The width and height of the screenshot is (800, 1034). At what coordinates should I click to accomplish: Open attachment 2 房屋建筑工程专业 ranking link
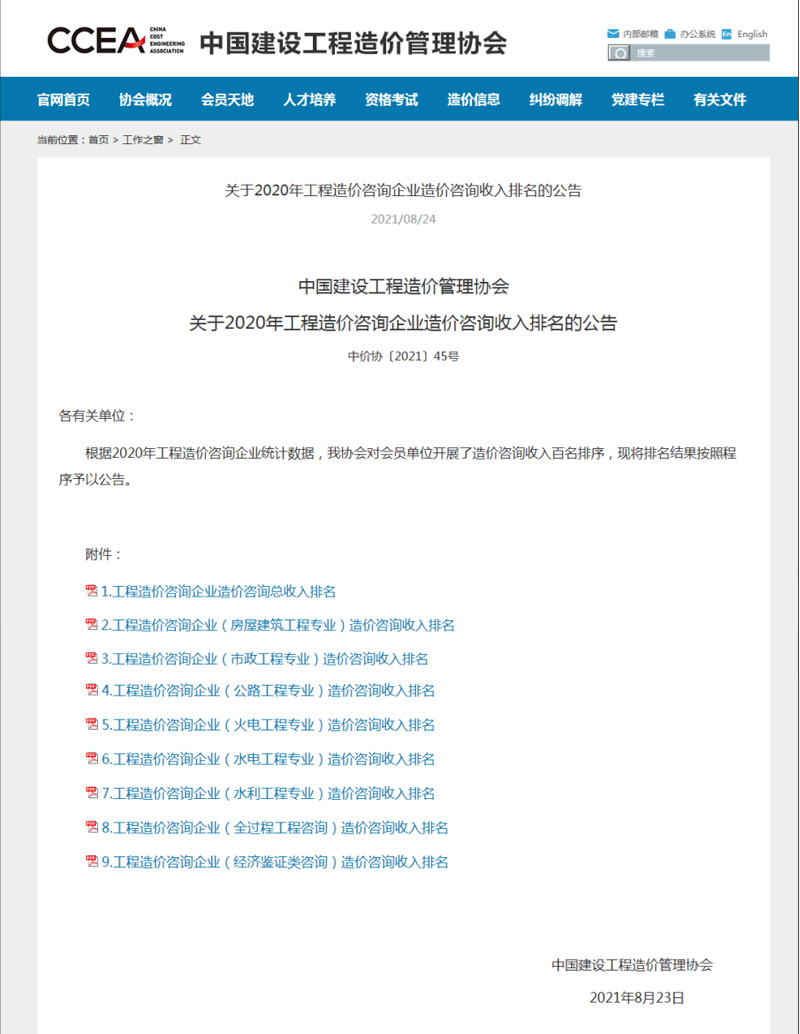(278, 625)
